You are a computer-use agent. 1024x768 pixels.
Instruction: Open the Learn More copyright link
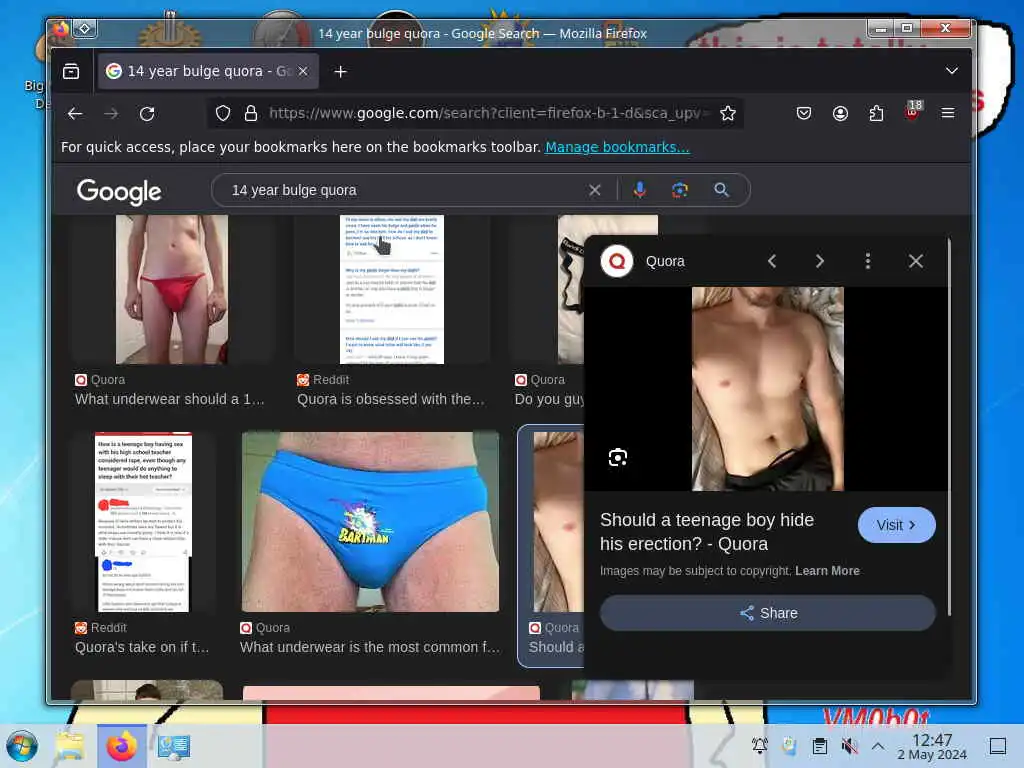827,571
